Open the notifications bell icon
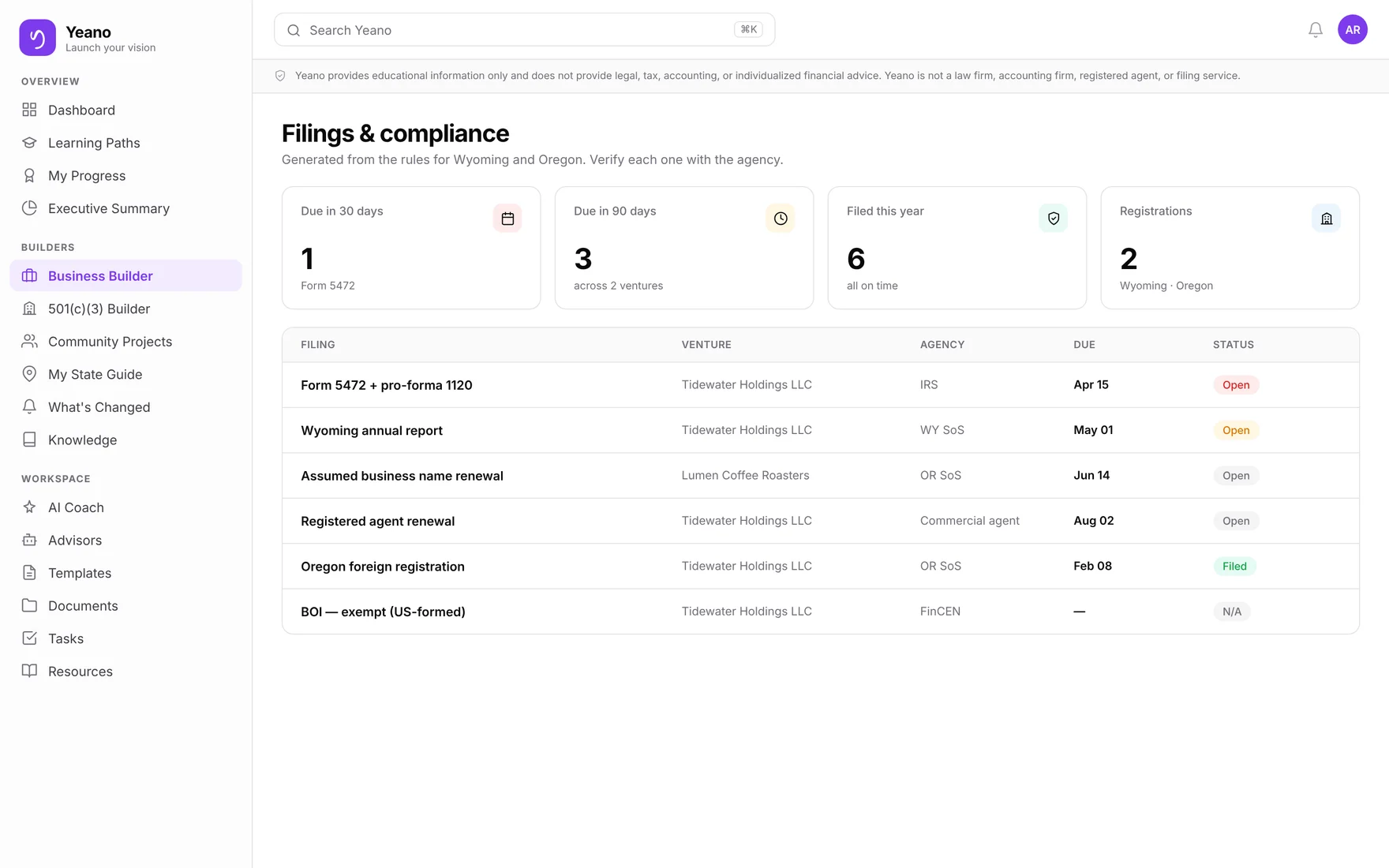The height and width of the screenshot is (868, 1389). coord(1315,30)
